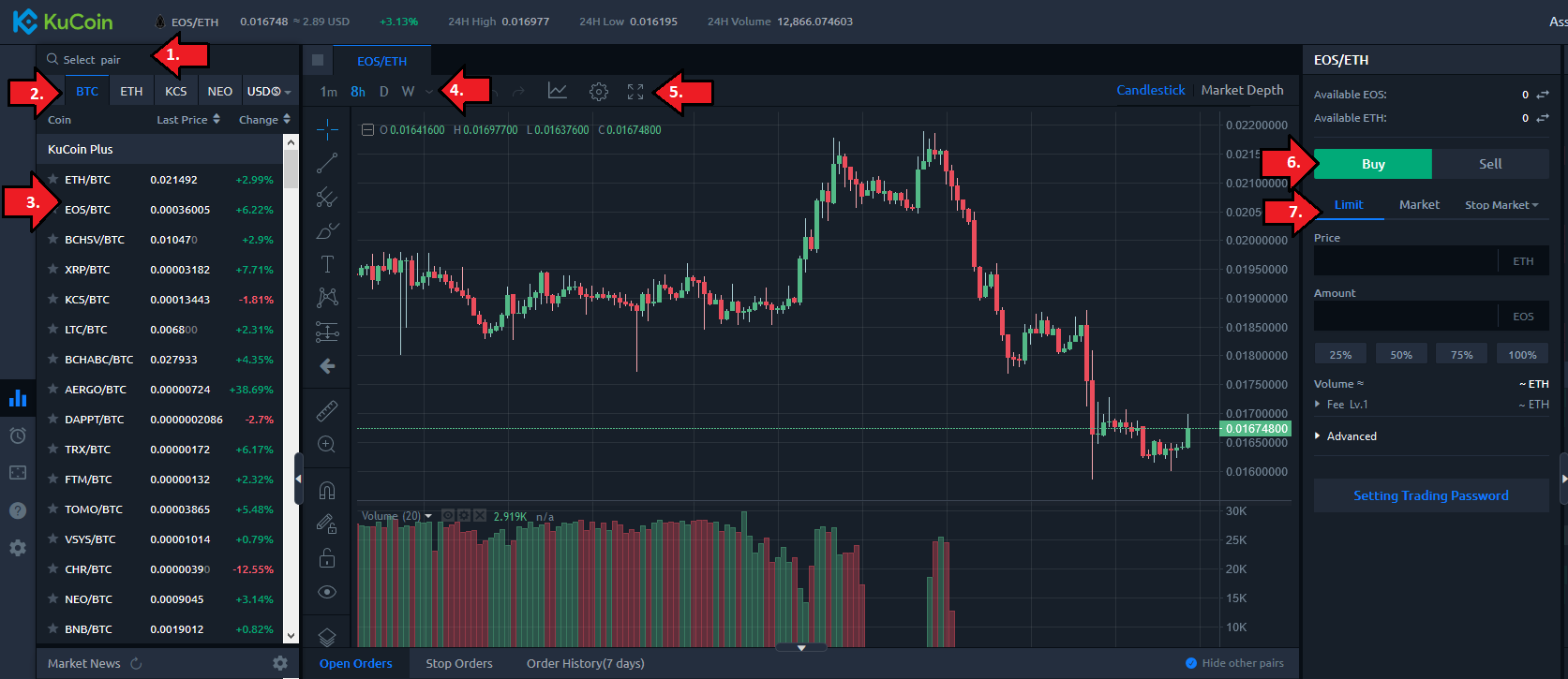The width and height of the screenshot is (1568, 679).
Task: Select the pitchfork drawing tool
Action: click(x=327, y=197)
